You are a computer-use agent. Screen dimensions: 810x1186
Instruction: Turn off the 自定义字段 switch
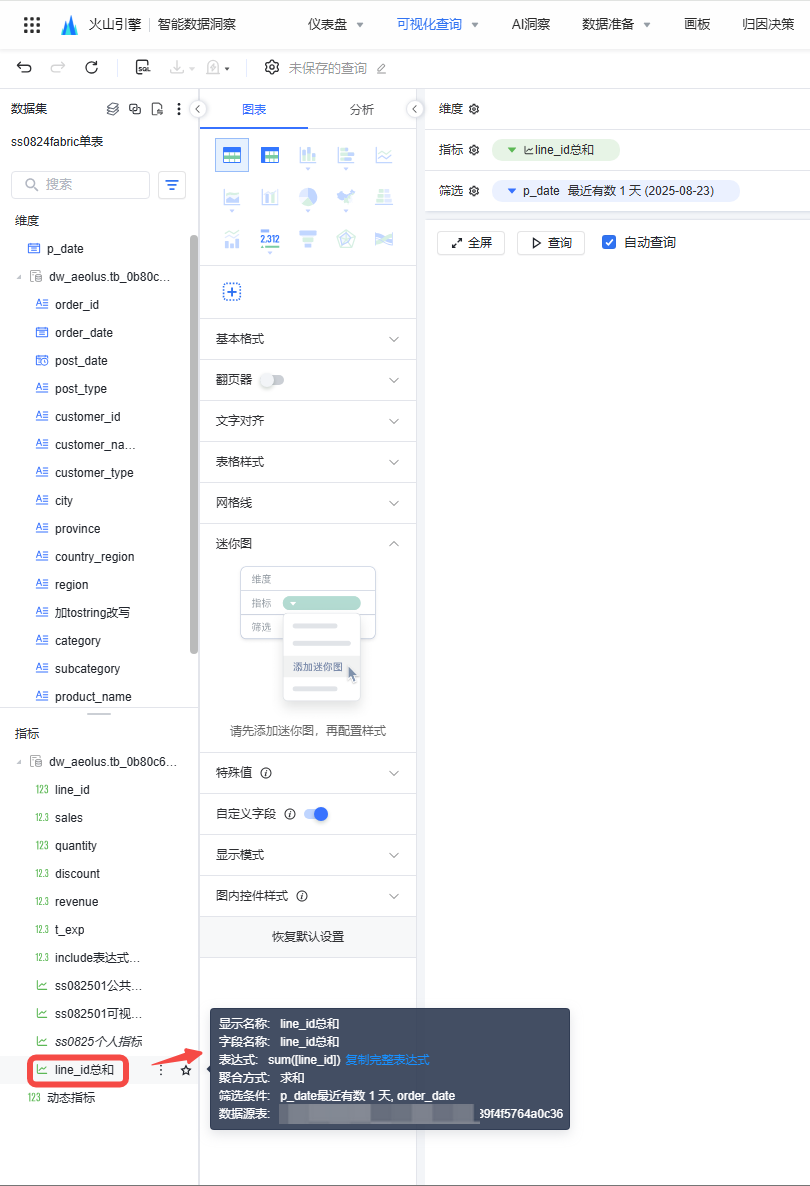coord(316,814)
